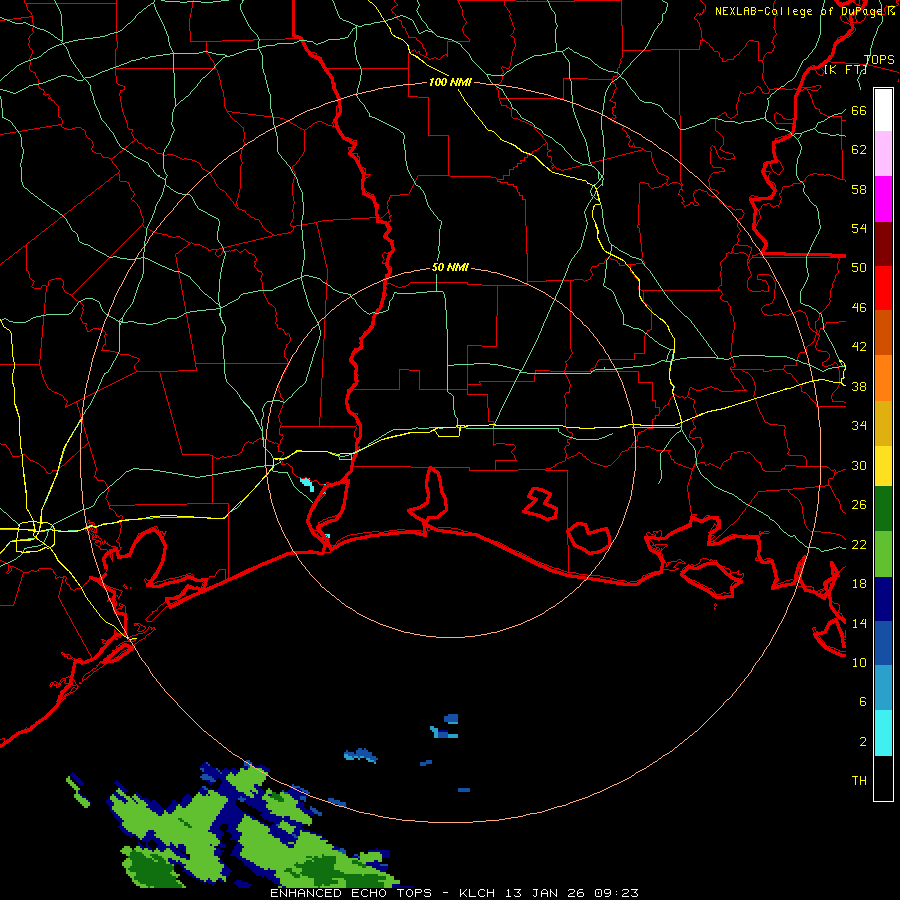Click the legend value '18'

coord(859,583)
